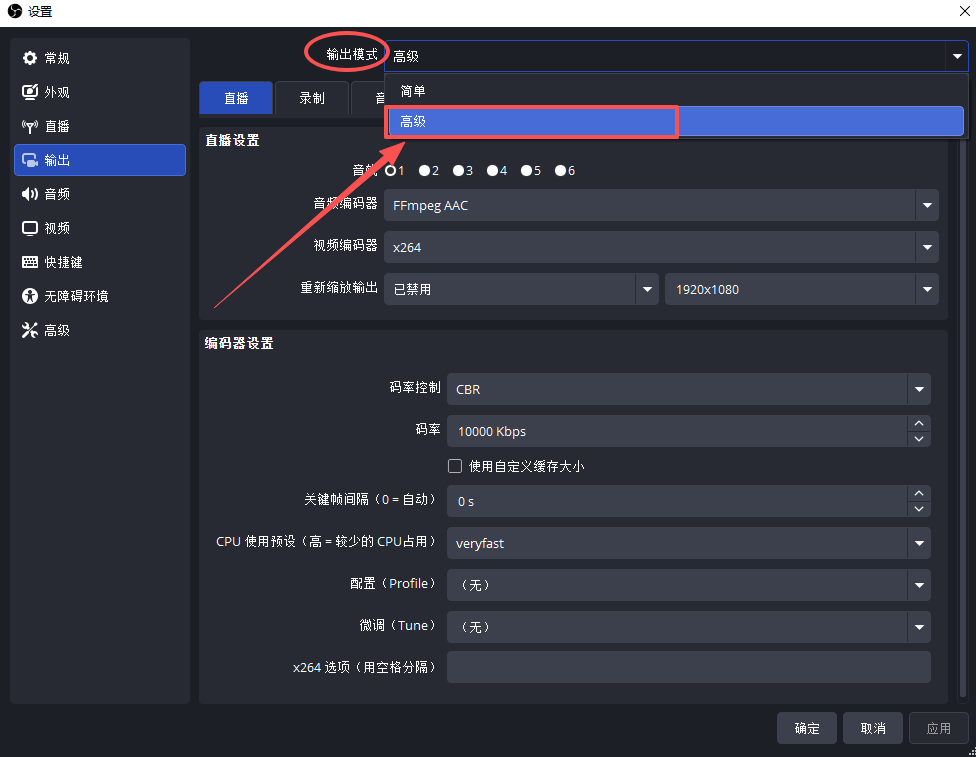Click the 常规 gear icon in sidebar
Screen dimensions: 976x757
coord(30,58)
